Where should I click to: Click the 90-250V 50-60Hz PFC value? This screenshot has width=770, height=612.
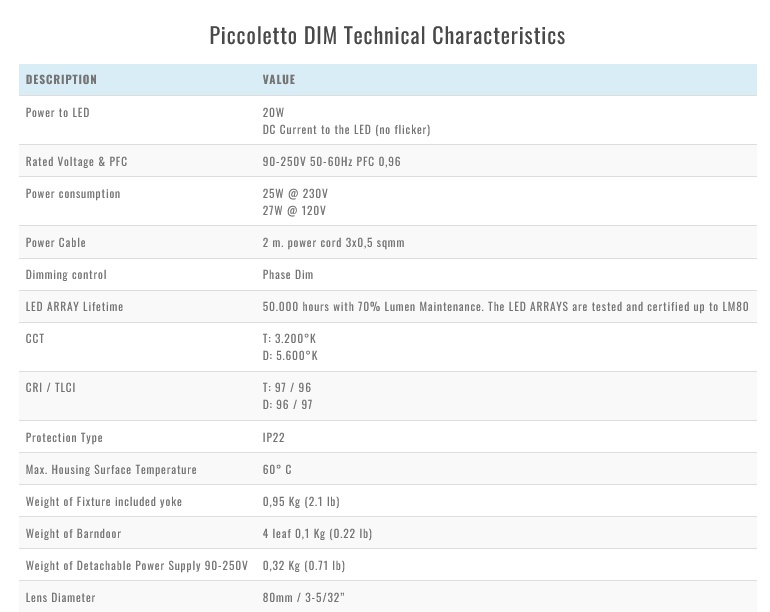click(331, 162)
